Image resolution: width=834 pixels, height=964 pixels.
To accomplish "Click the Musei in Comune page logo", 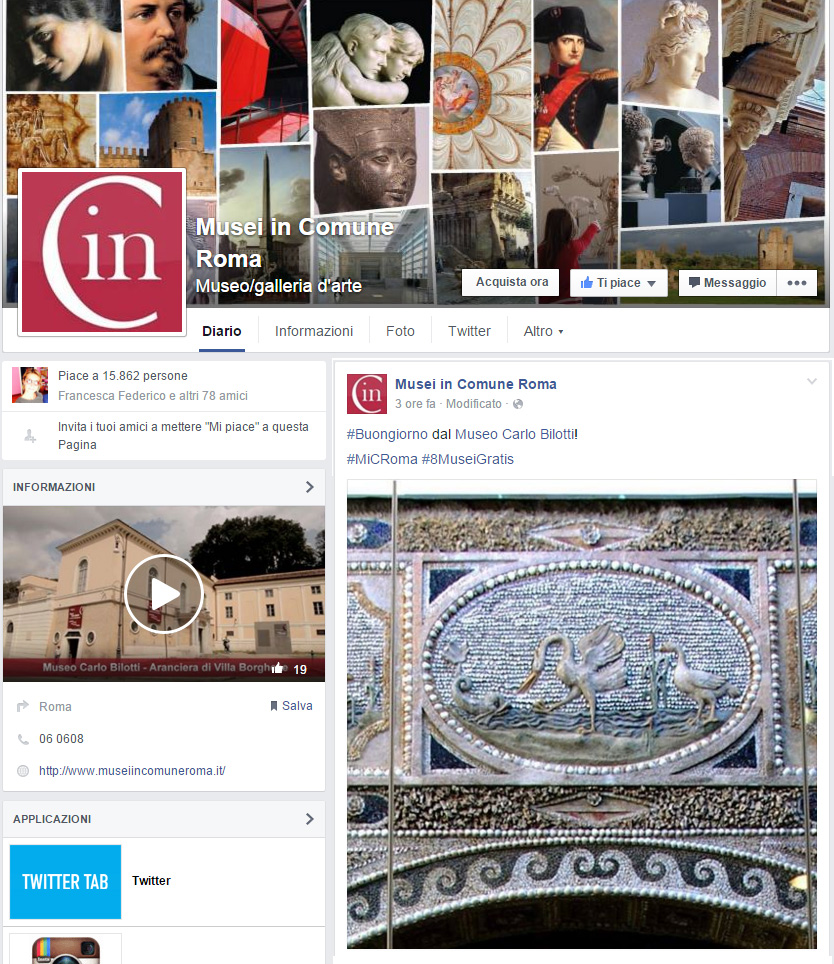I will coord(102,252).
